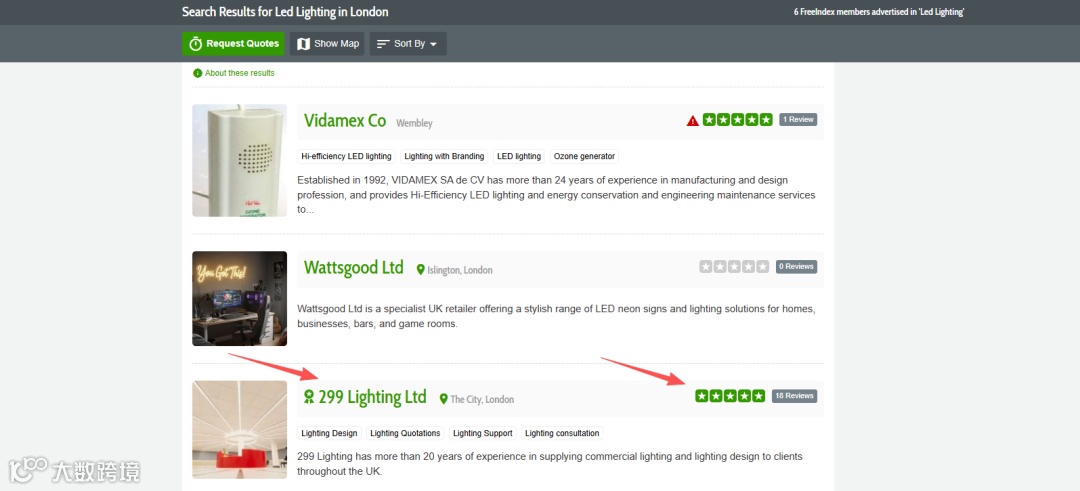Click the '6 FreeIndex members advertised' text
Image resolution: width=1080 pixels, height=491 pixels.
pos(878,12)
